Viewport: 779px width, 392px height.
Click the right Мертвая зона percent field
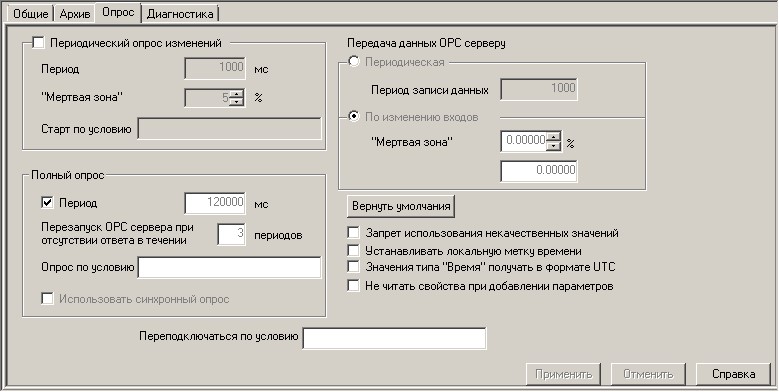(x=524, y=142)
